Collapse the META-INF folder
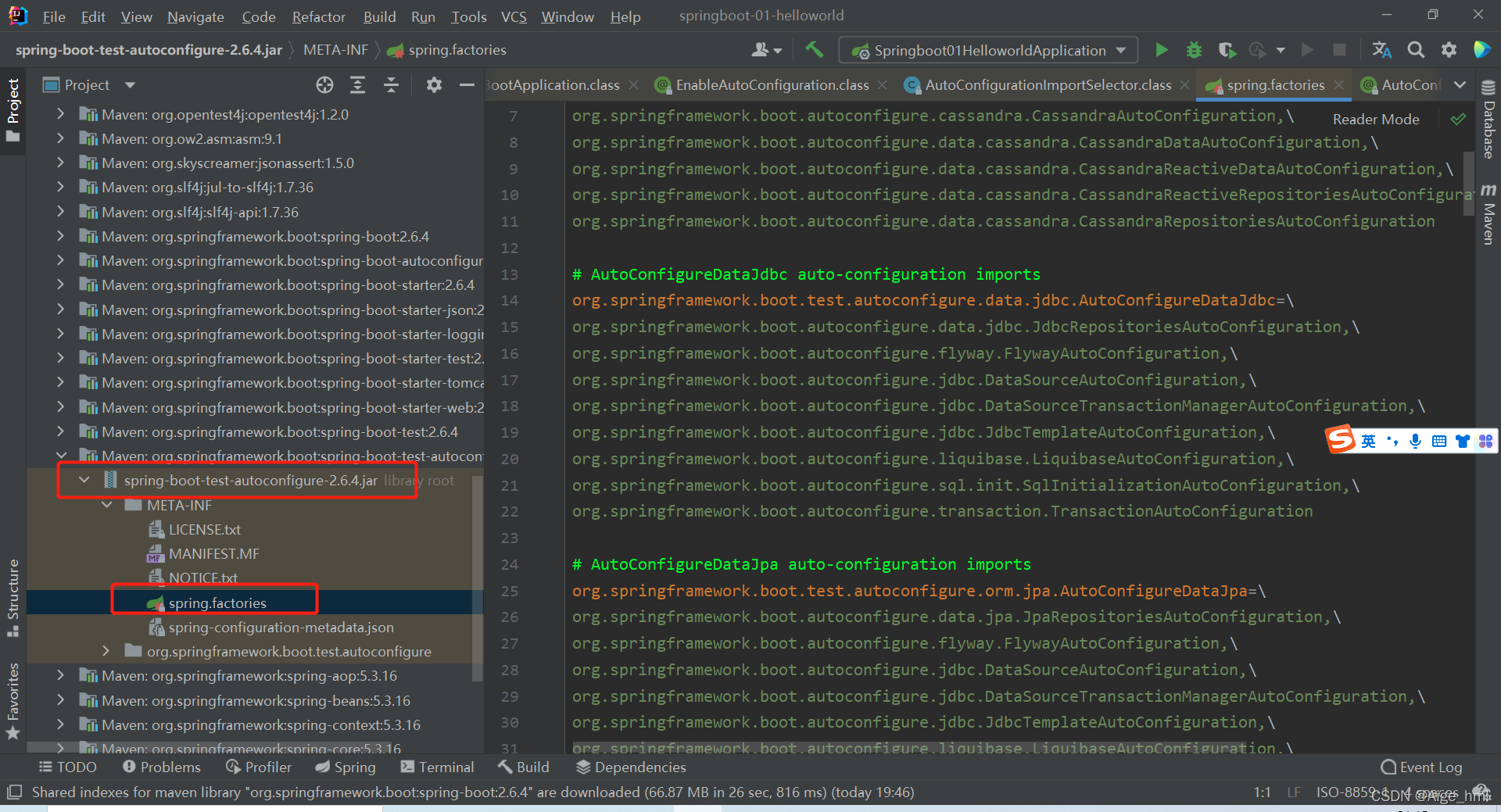 point(107,506)
